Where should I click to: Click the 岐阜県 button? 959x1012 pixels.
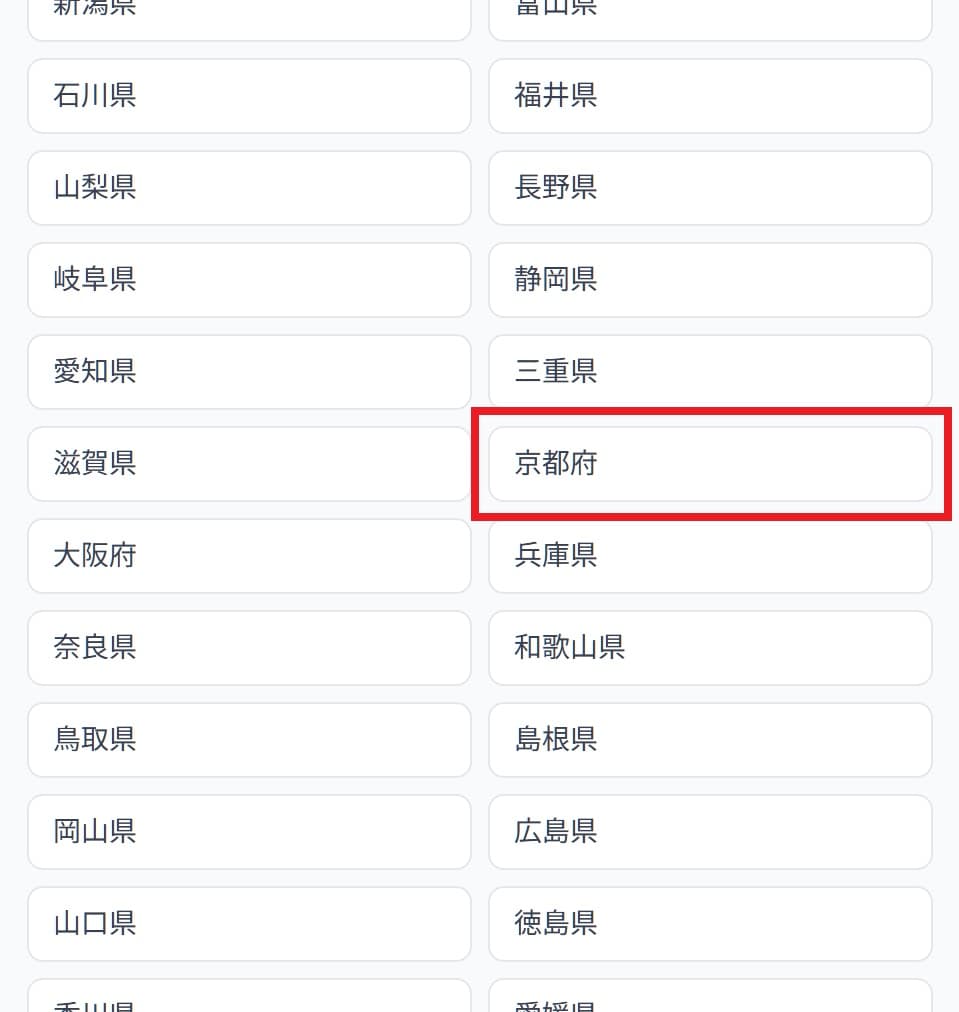(249, 280)
